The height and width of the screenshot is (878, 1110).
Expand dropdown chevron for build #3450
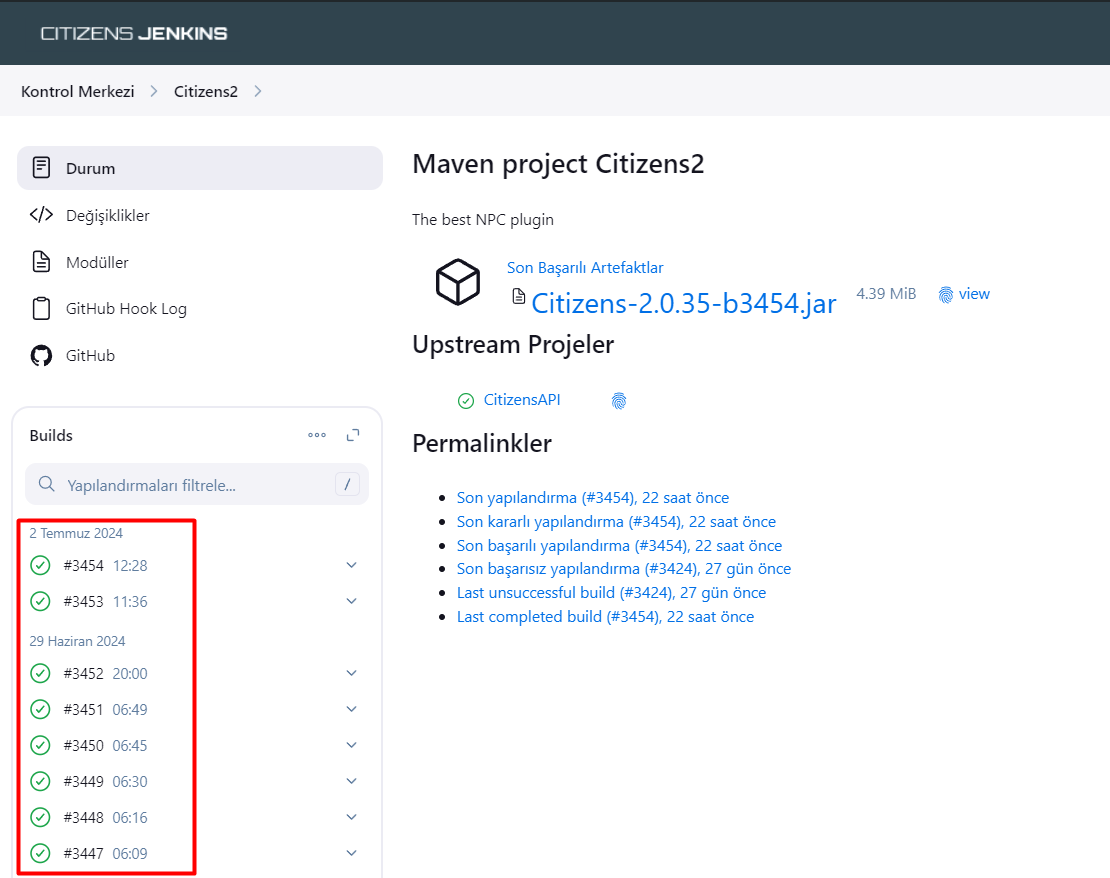coord(351,745)
